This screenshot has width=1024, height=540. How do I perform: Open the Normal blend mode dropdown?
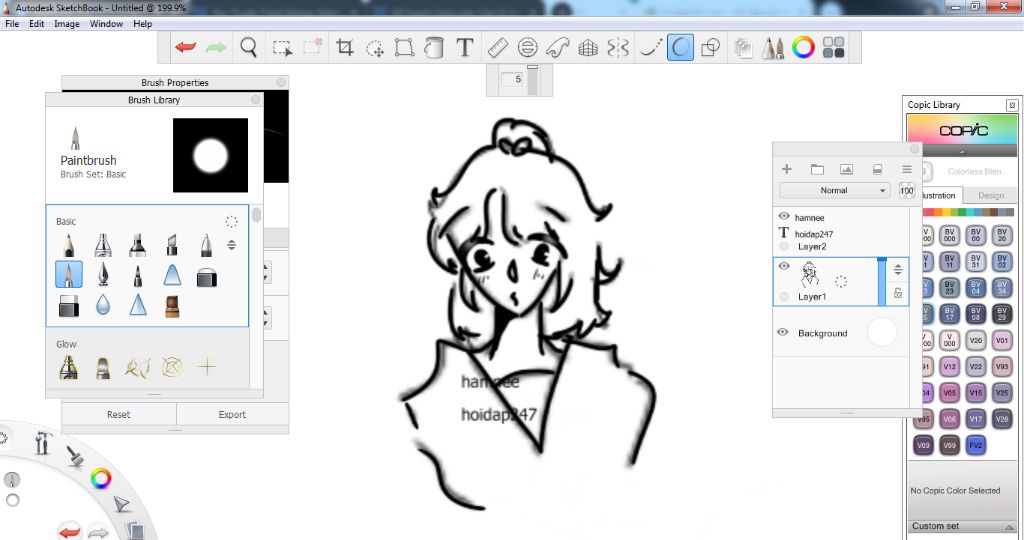point(835,191)
